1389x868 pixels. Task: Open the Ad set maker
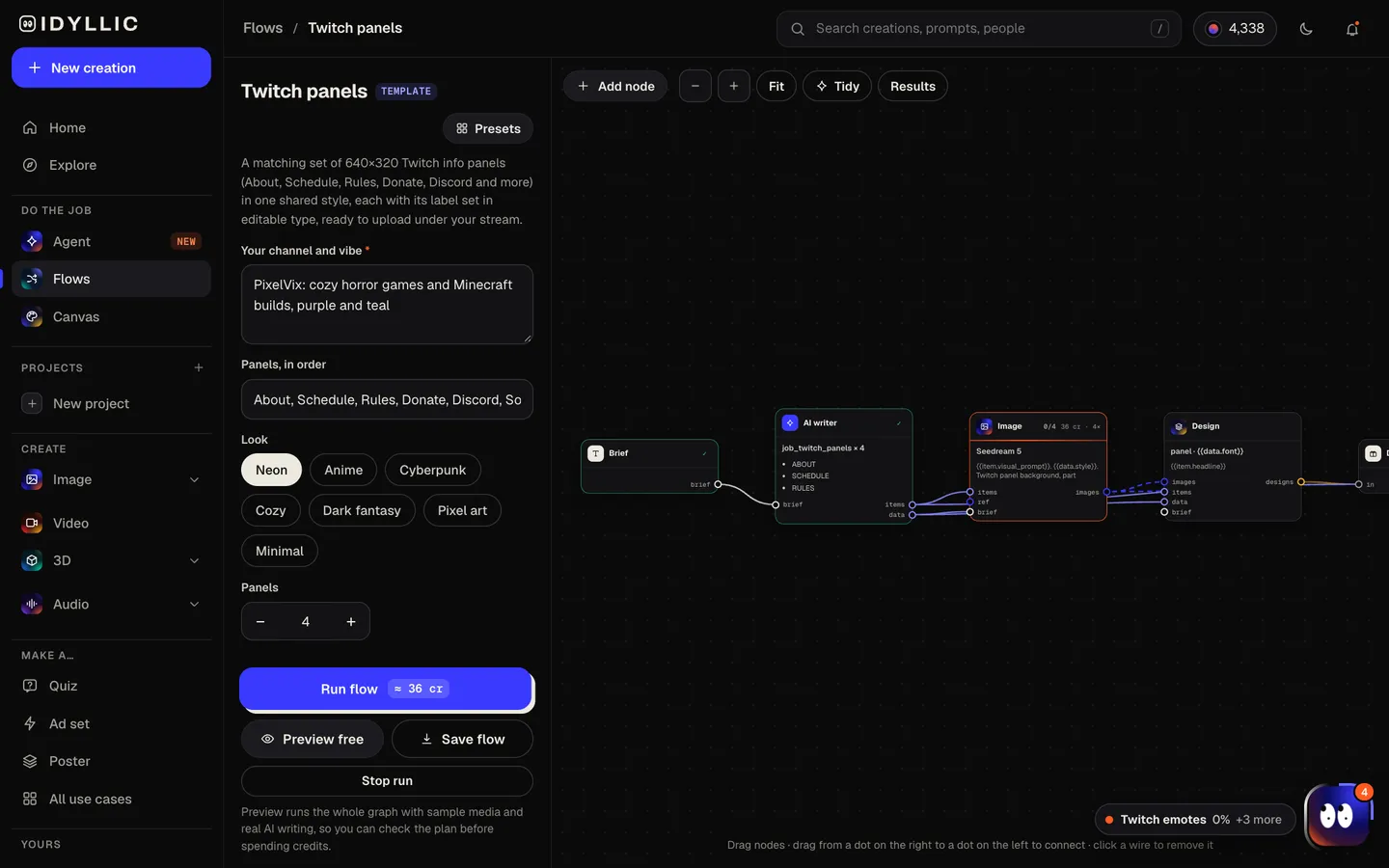[111, 723]
